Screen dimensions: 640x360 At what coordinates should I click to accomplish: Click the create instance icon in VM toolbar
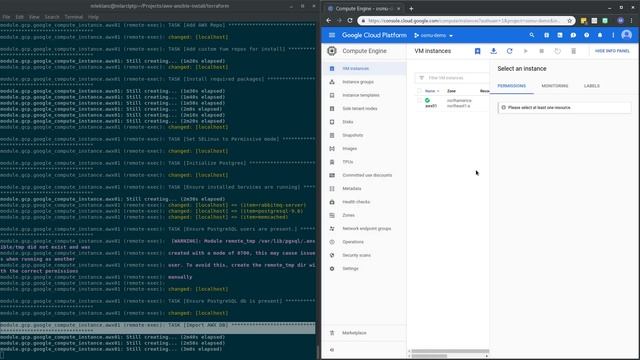[x=478, y=51]
